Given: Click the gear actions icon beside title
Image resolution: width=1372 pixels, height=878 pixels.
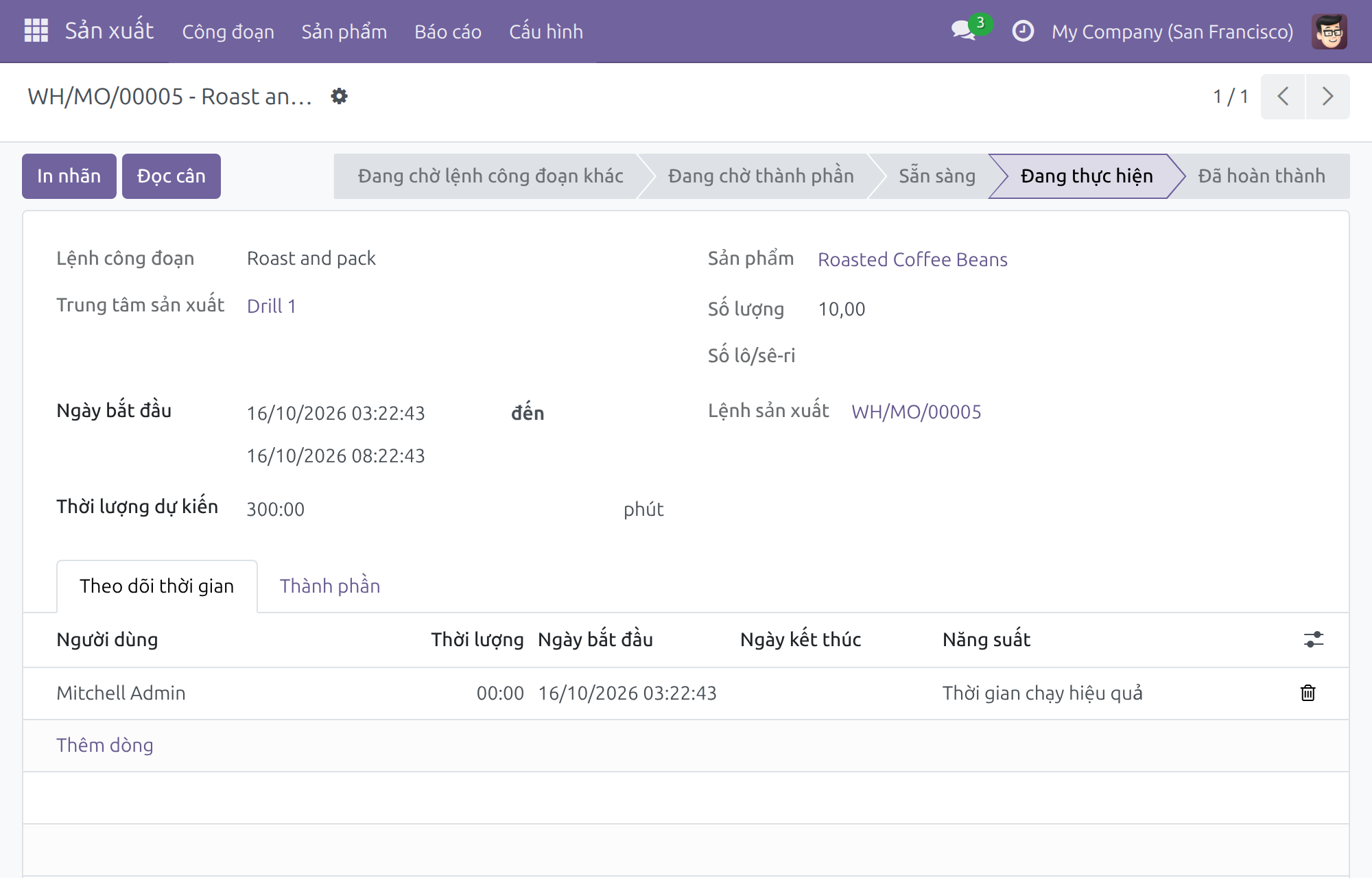Looking at the screenshot, I should tap(339, 96).
